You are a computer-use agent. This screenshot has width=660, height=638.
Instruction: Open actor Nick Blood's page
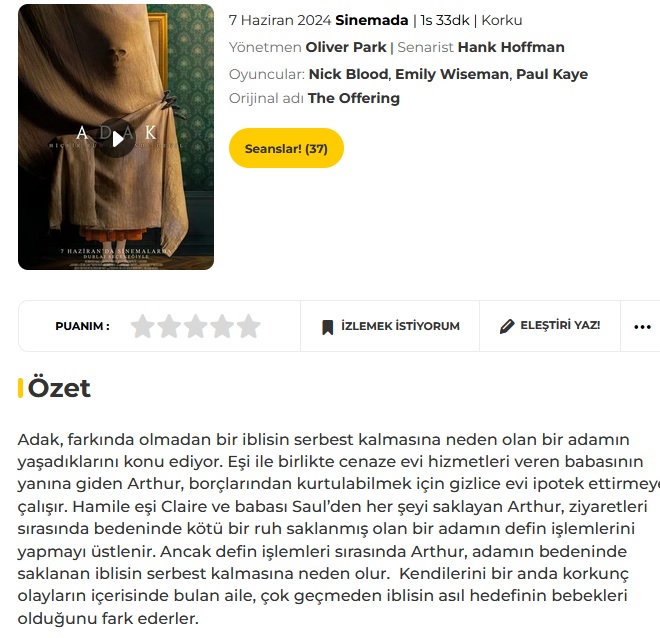click(x=348, y=74)
